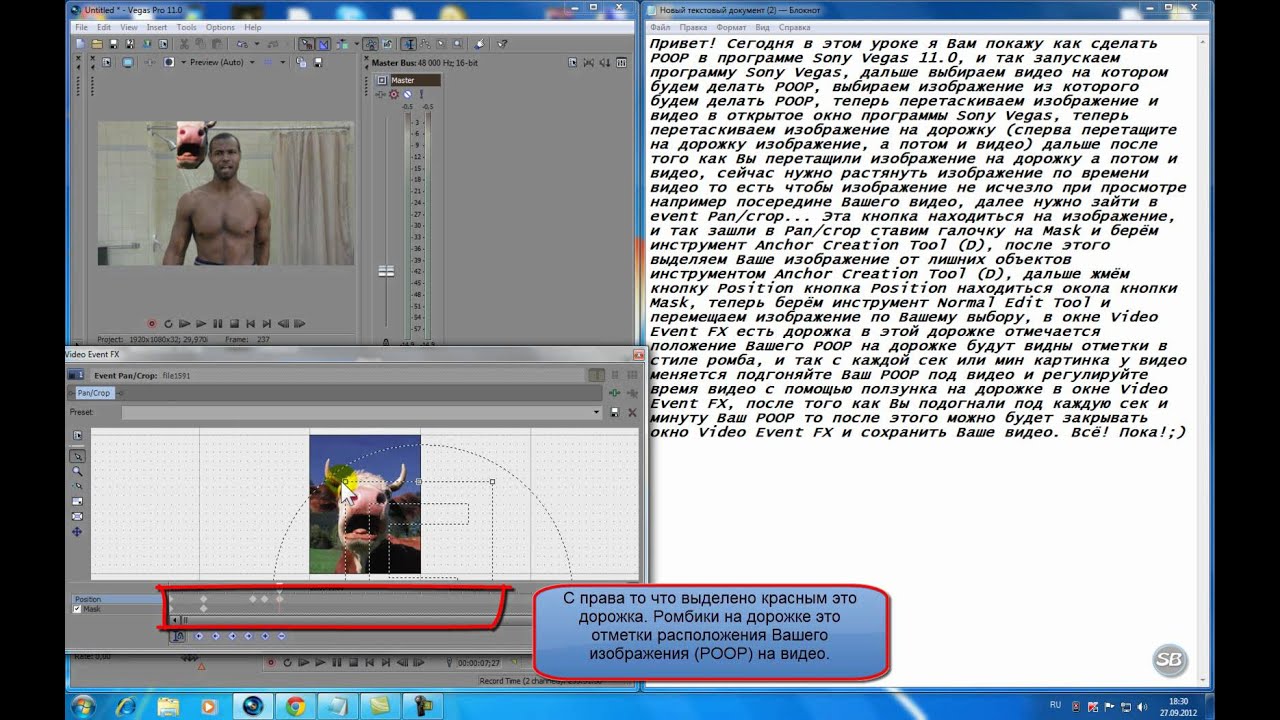Toggle the Mask checkbox
The width and height of the screenshot is (1280, 720).
point(76,609)
